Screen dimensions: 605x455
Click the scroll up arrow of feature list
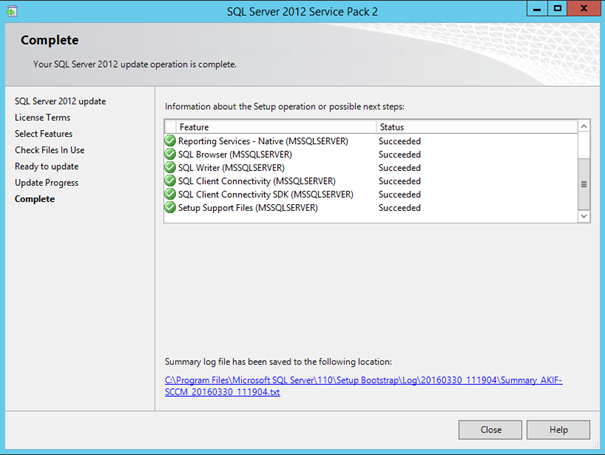click(584, 126)
